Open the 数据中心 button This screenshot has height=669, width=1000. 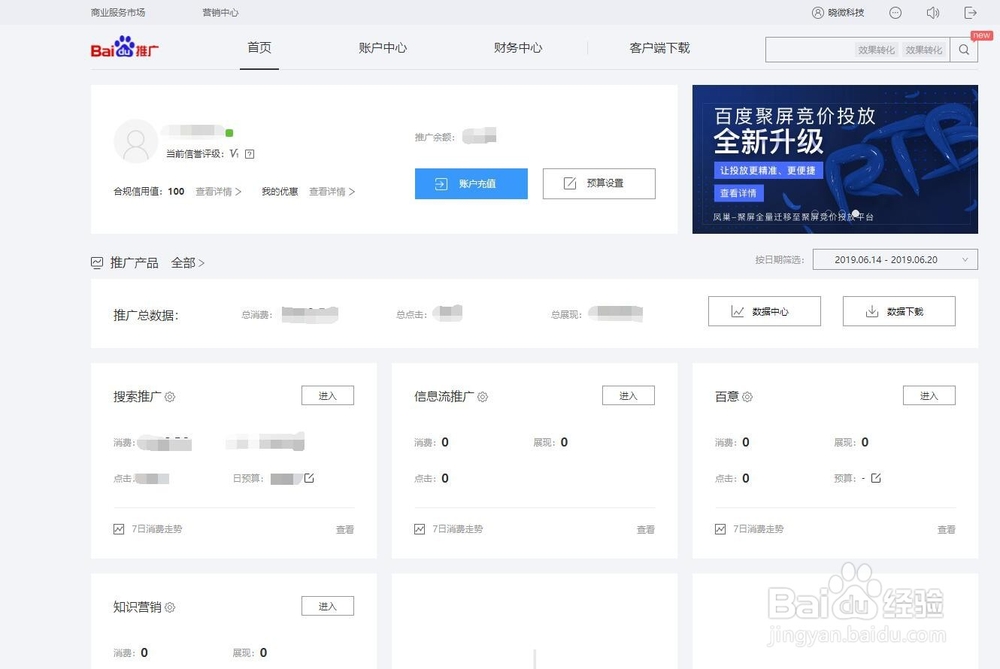764,311
